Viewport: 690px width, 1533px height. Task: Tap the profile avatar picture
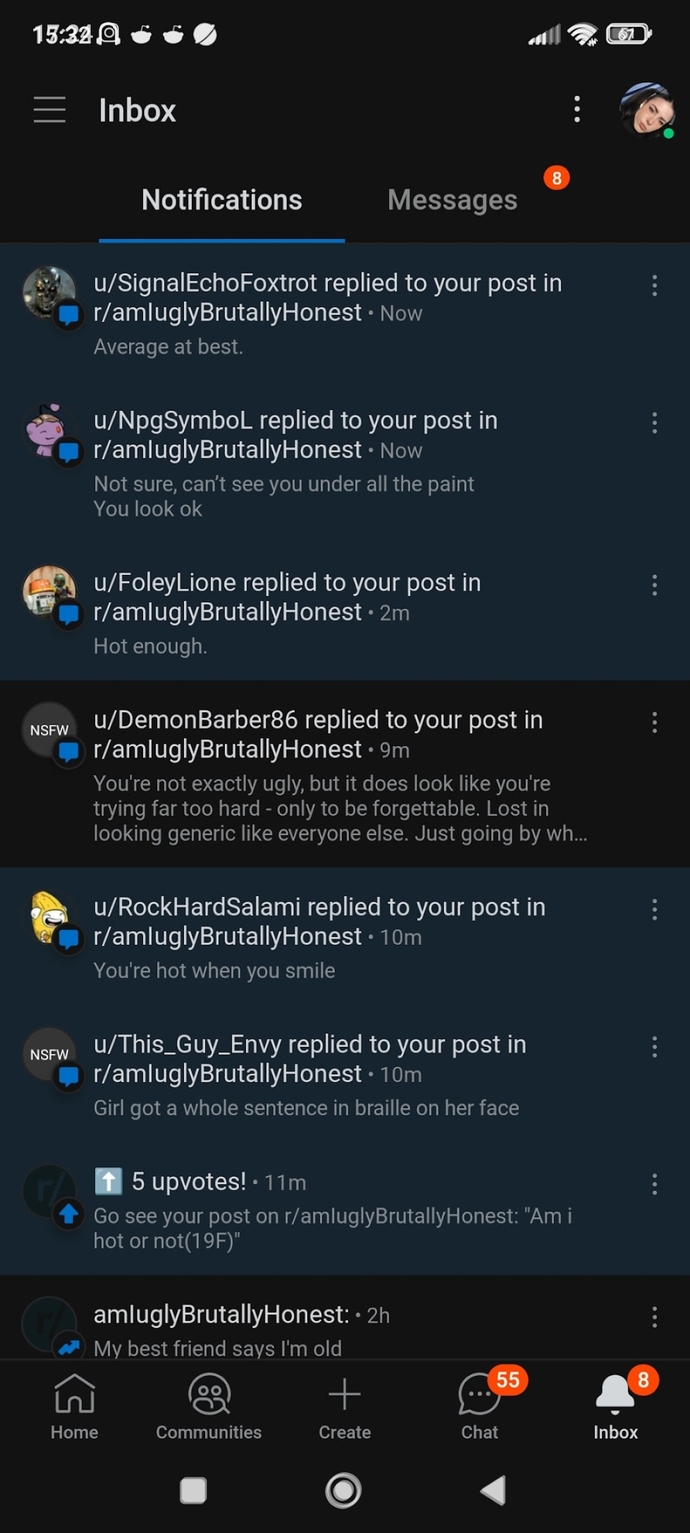(x=646, y=110)
